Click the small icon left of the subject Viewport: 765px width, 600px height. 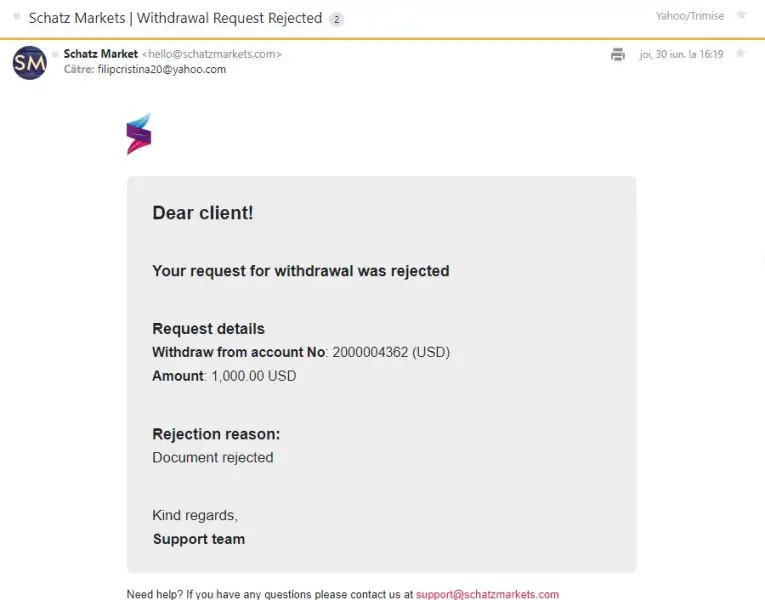(16, 17)
